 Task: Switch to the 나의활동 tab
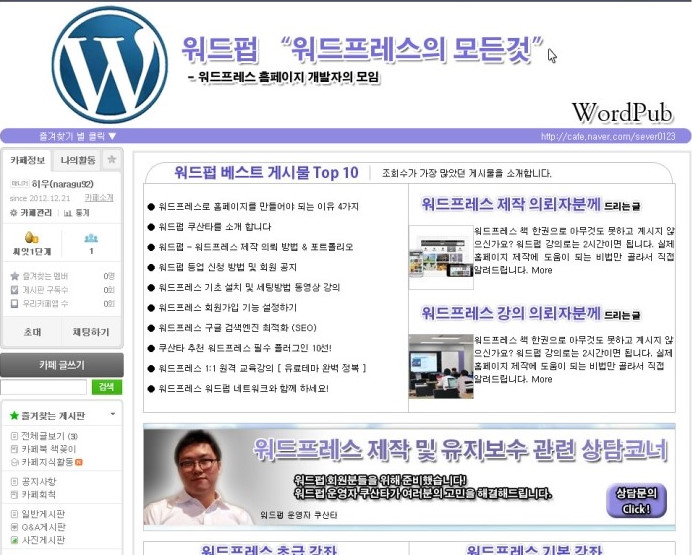[x=78, y=160]
